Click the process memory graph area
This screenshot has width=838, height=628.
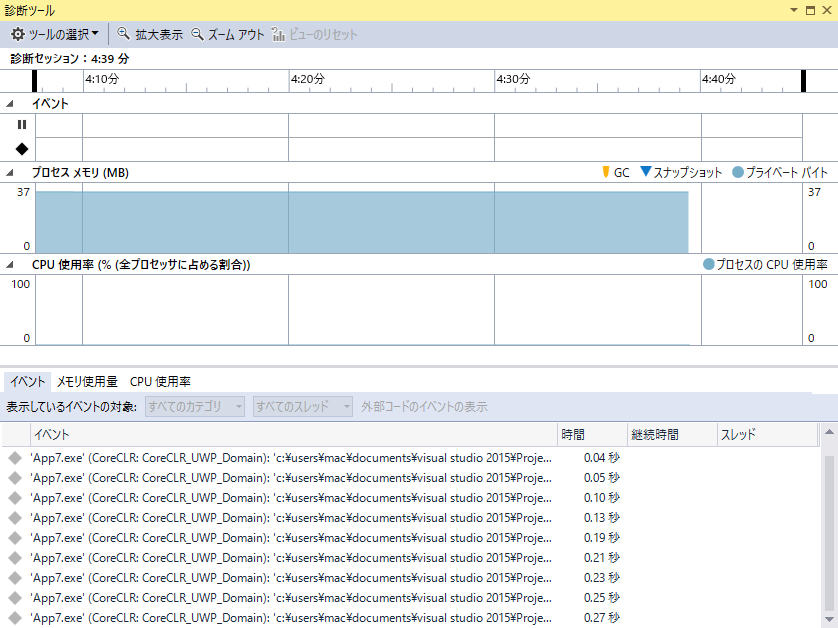pos(419,218)
